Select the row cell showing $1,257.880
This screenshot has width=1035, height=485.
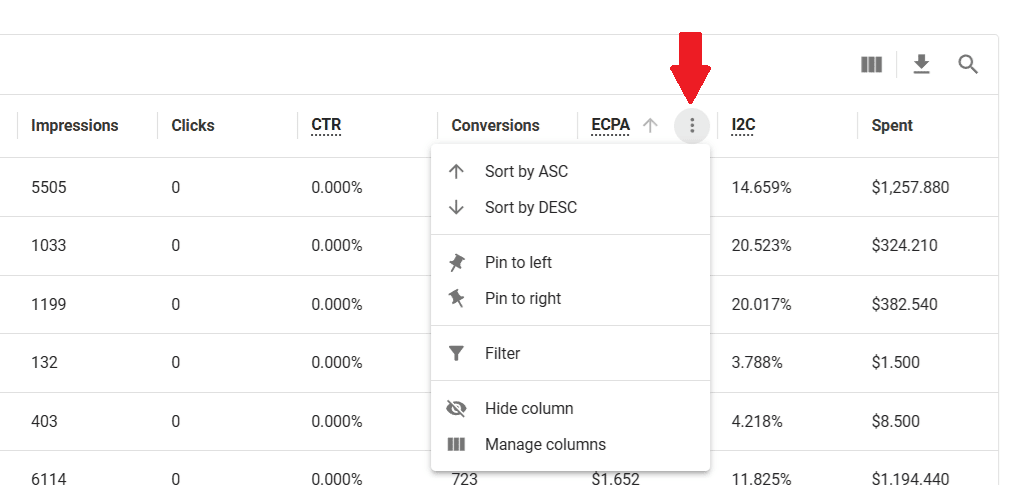tap(910, 187)
